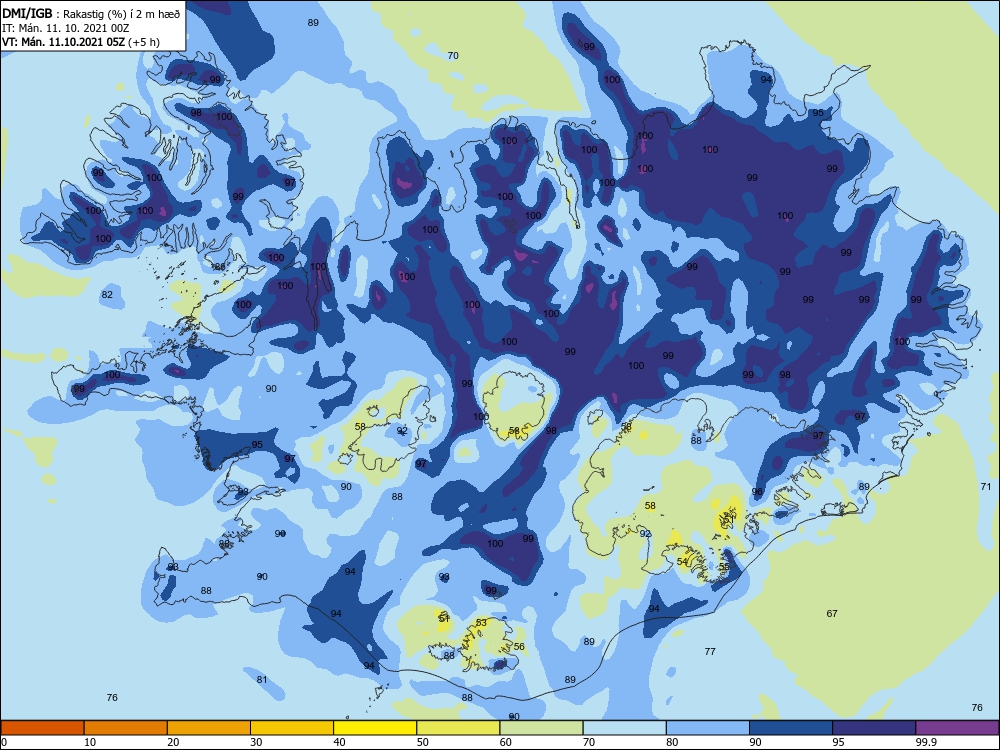Click humidity value '82' off the west coast

tap(107, 294)
